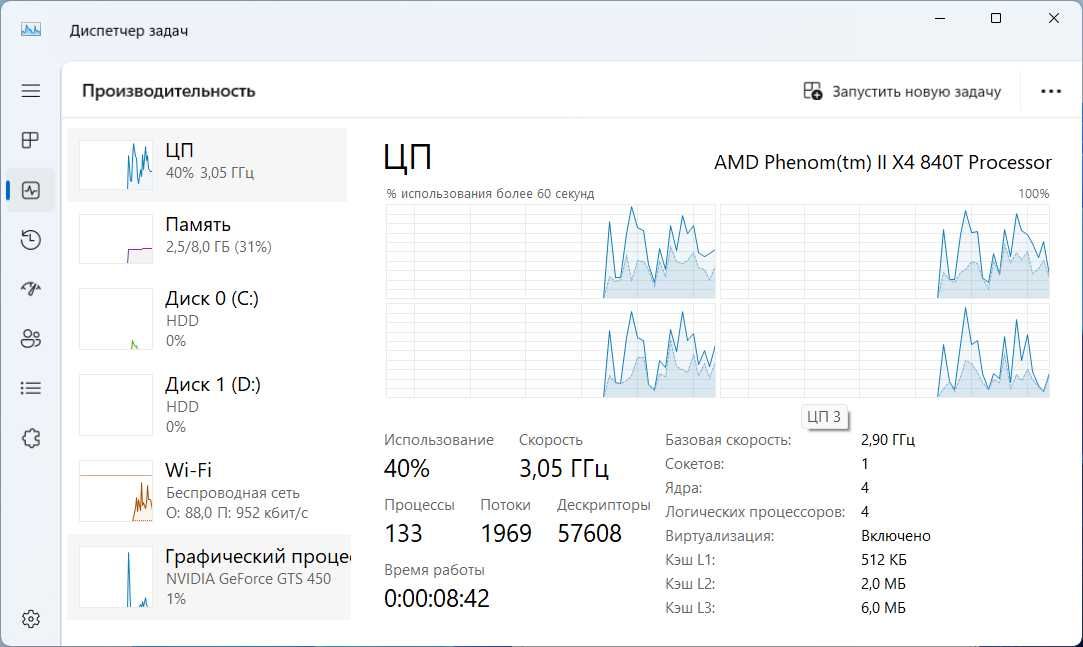Viewport: 1083px width, 647px height.
Task: Open App history page icon
Action: point(30,240)
